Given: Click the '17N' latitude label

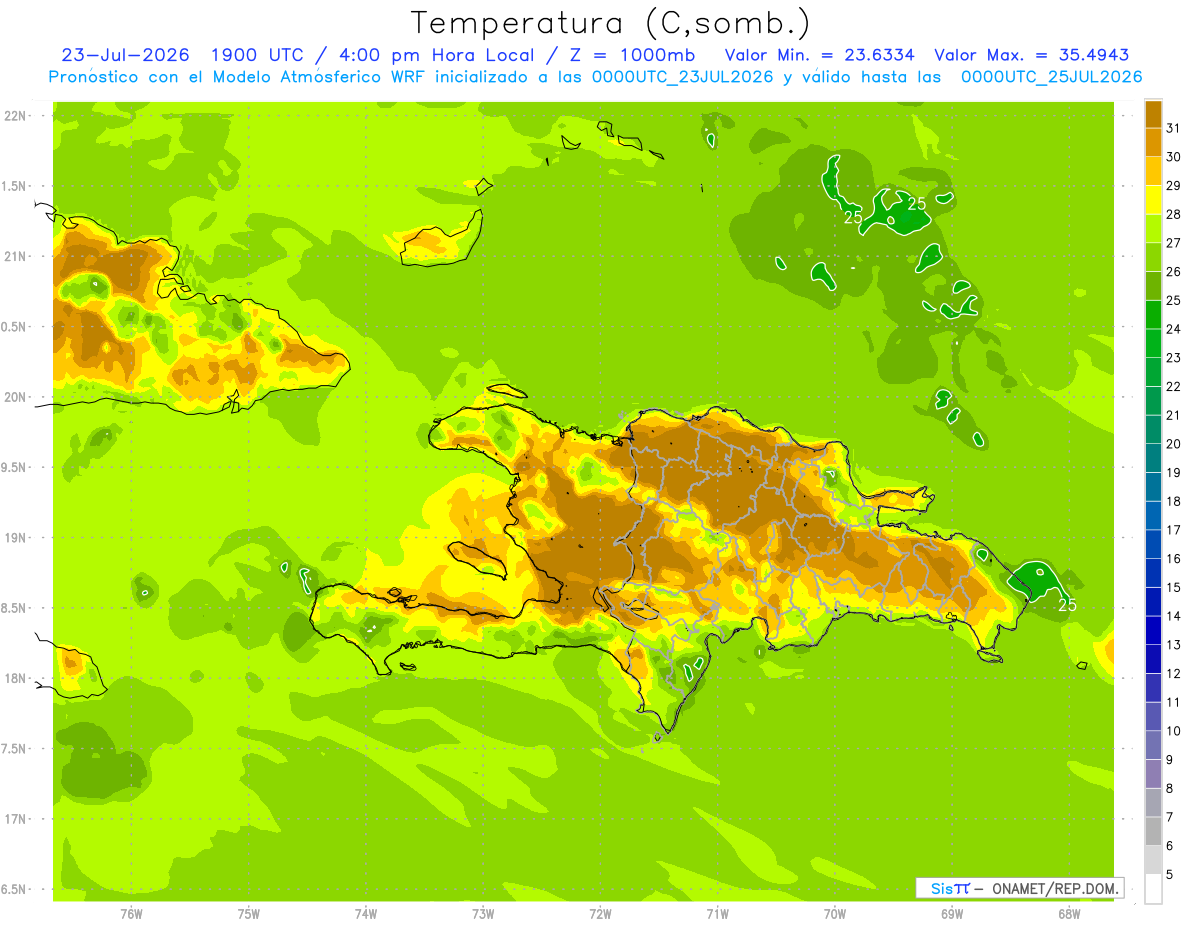Looking at the screenshot, I should [x=15, y=819].
